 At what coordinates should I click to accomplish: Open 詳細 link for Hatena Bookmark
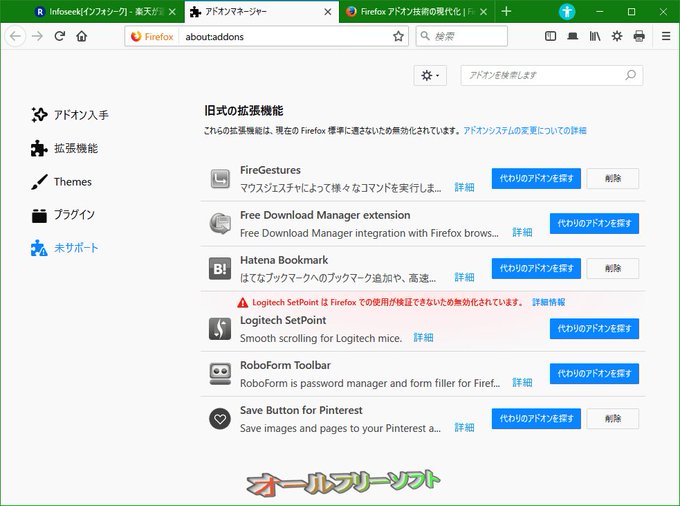(x=464, y=277)
